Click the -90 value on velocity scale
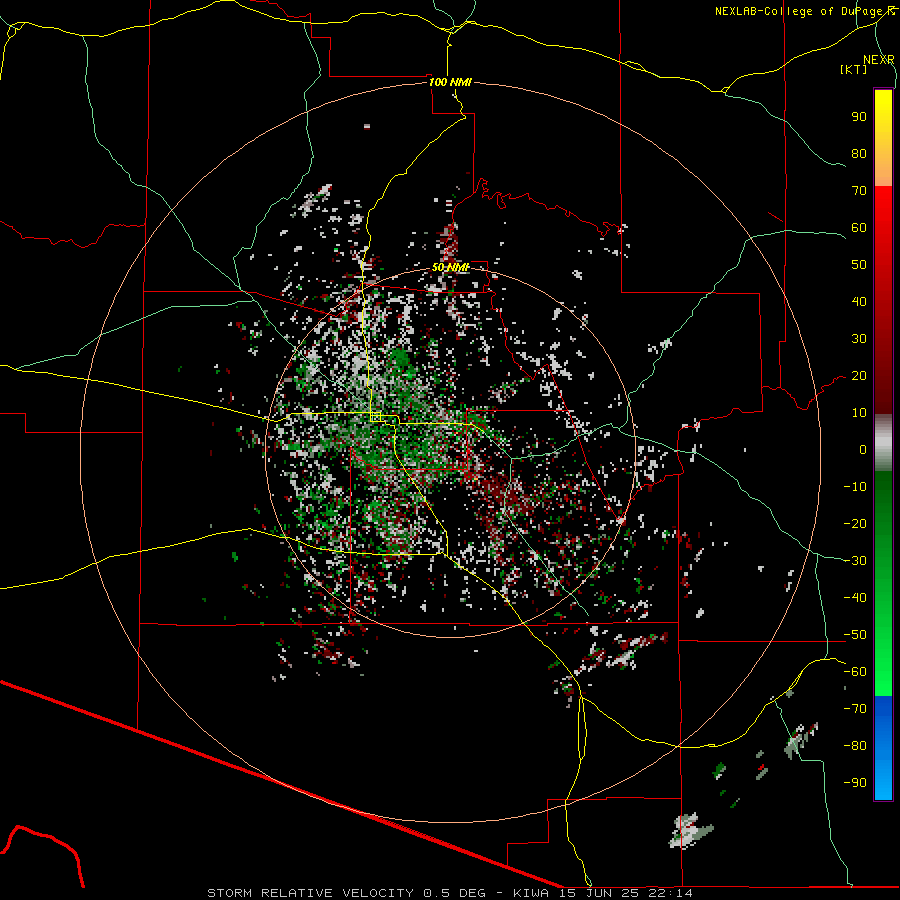Viewport: 900px width, 900px height. [855, 783]
